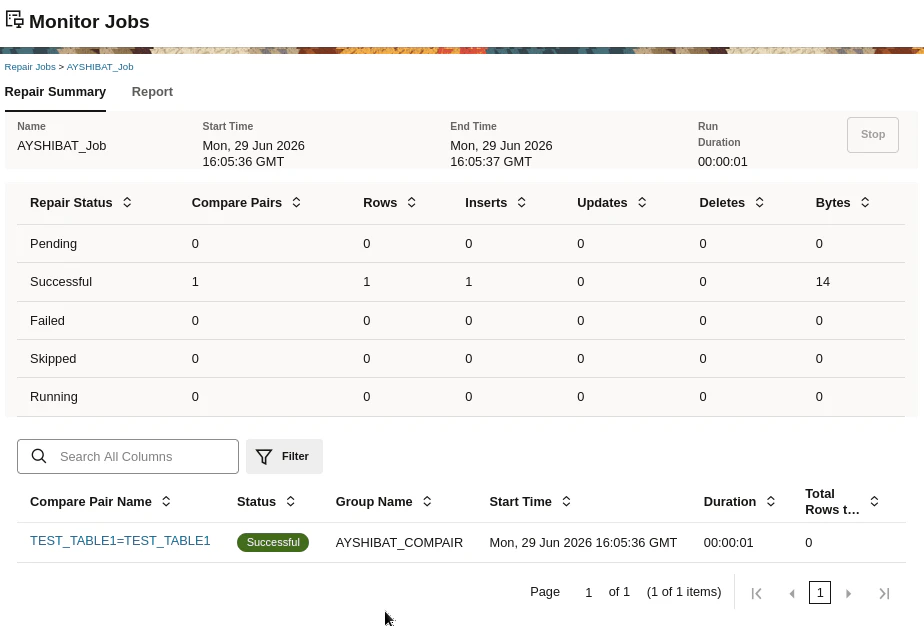Select page number 1 button
The width and height of the screenshot is (924, 626).
[820, 592]
